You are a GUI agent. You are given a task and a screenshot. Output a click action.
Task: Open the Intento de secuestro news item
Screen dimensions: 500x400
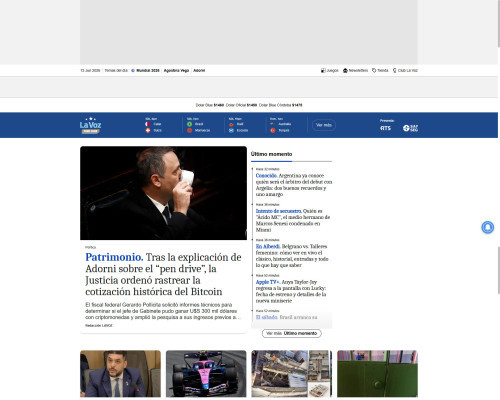(x=293, y=220)
